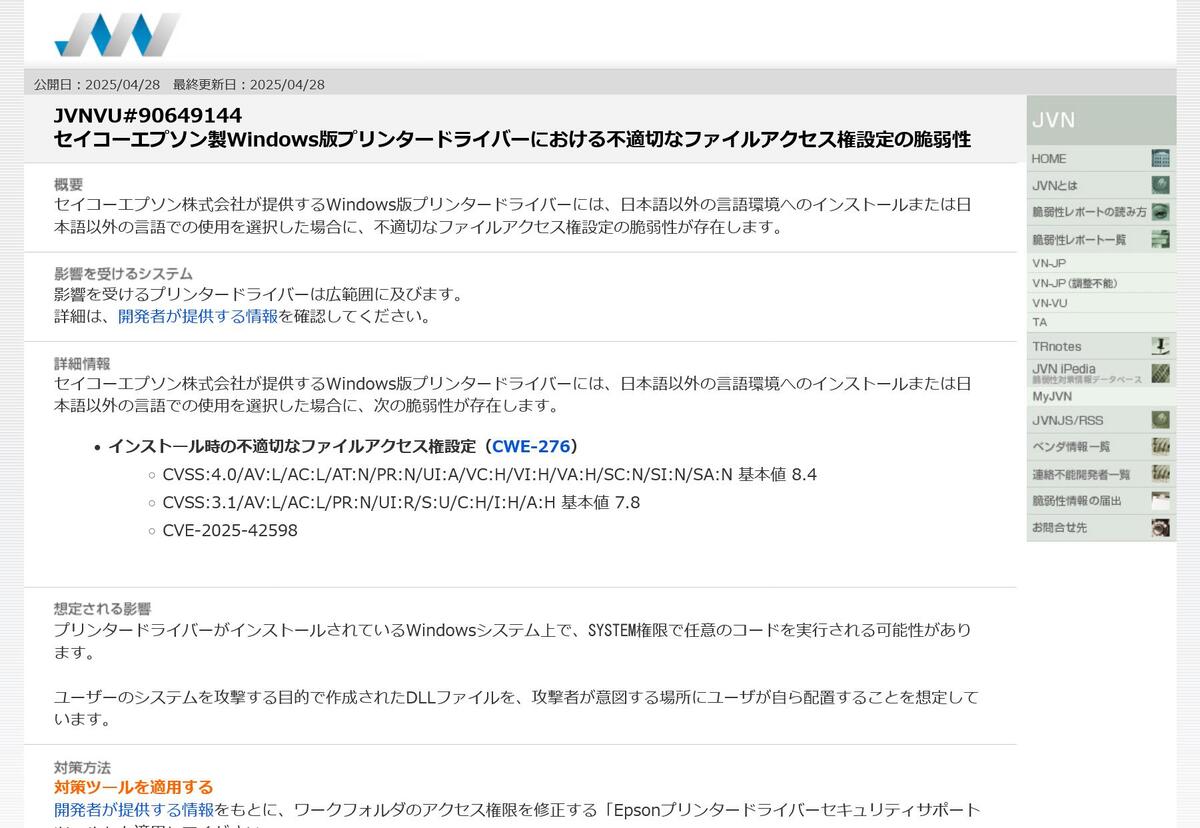
Task: Open the CWE-276 link
Action: 531,446
